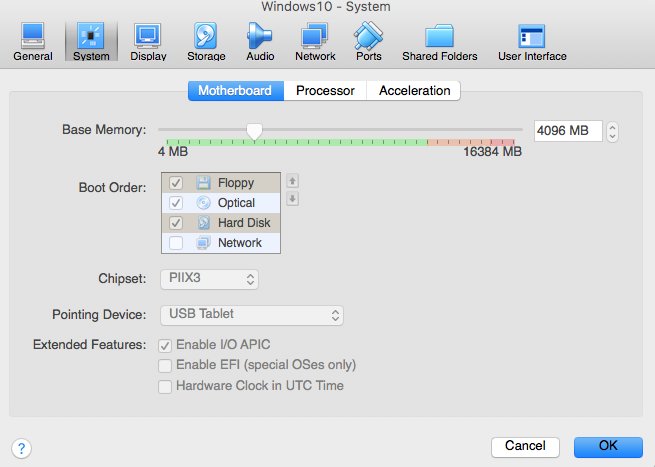Open the Display settings section
Screen dimensions: 655x467
click(x=148, y=42)
